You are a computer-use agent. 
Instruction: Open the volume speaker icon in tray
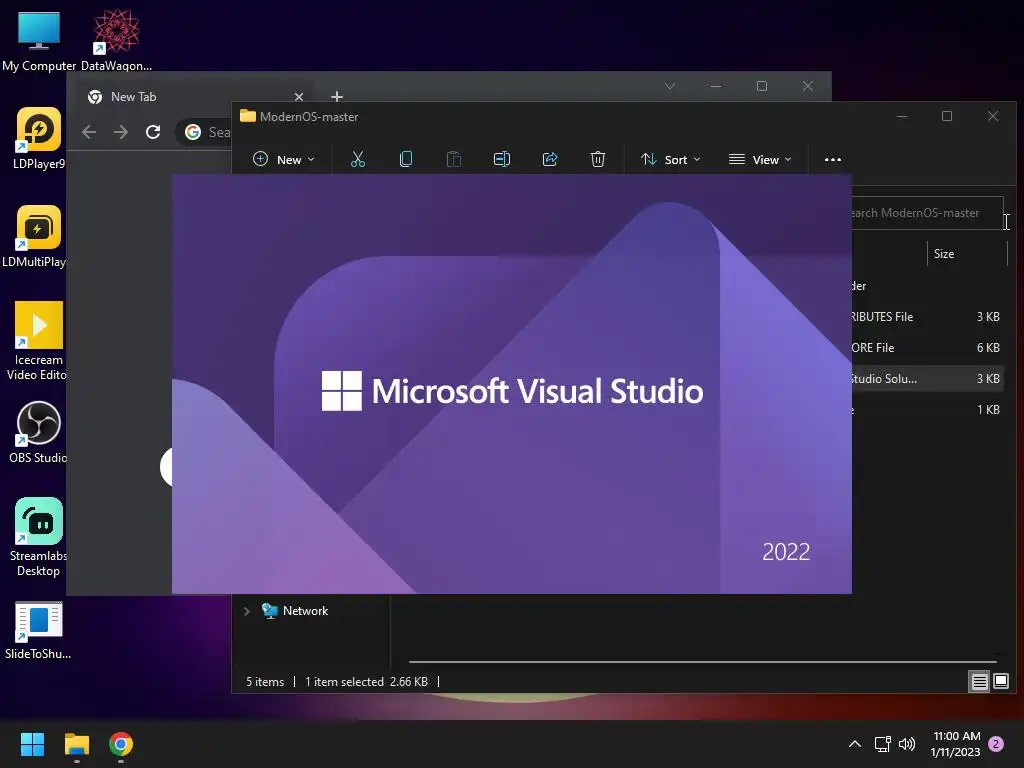click(907, 744)
